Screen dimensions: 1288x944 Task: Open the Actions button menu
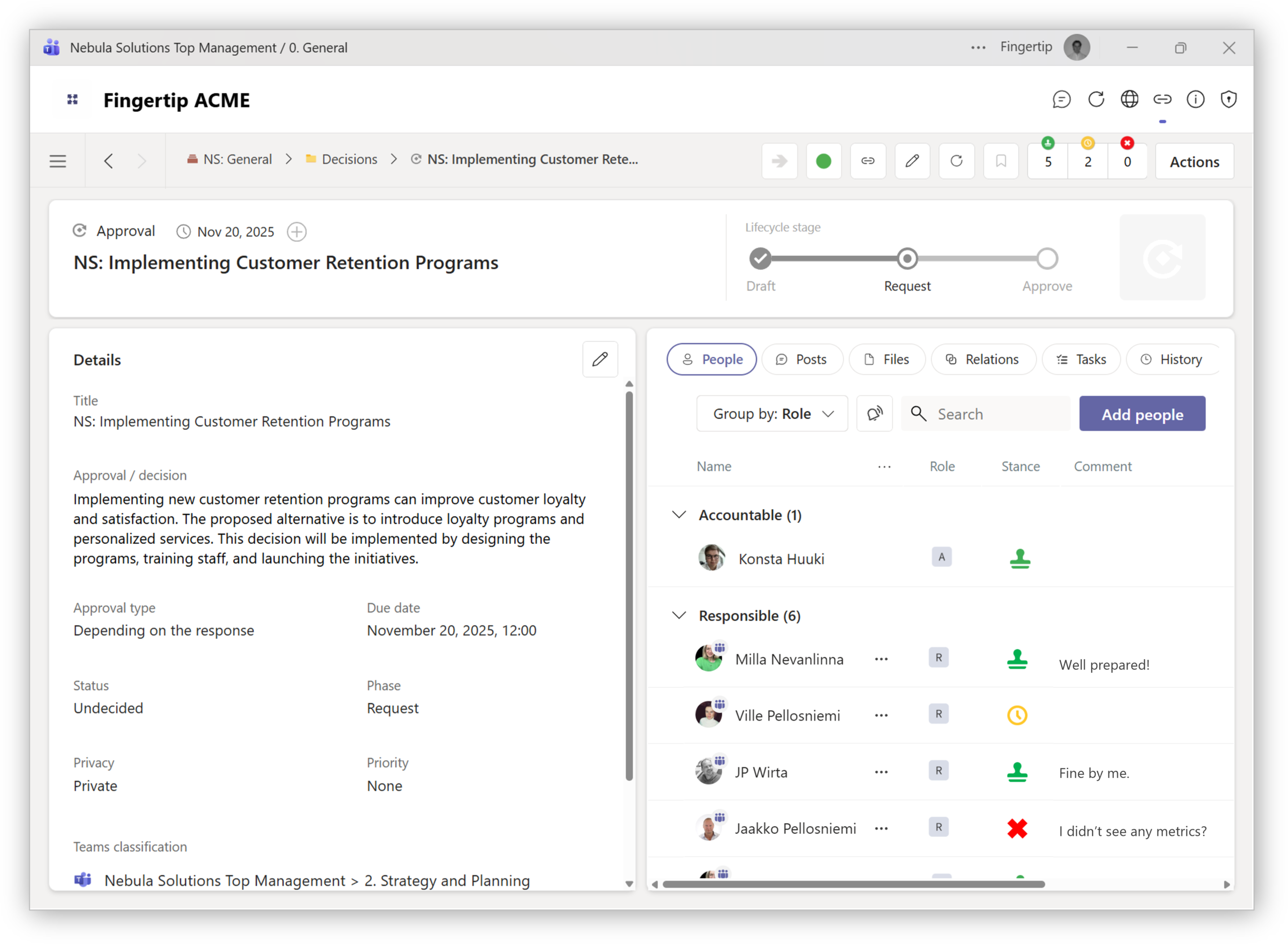pos(1194,162)
